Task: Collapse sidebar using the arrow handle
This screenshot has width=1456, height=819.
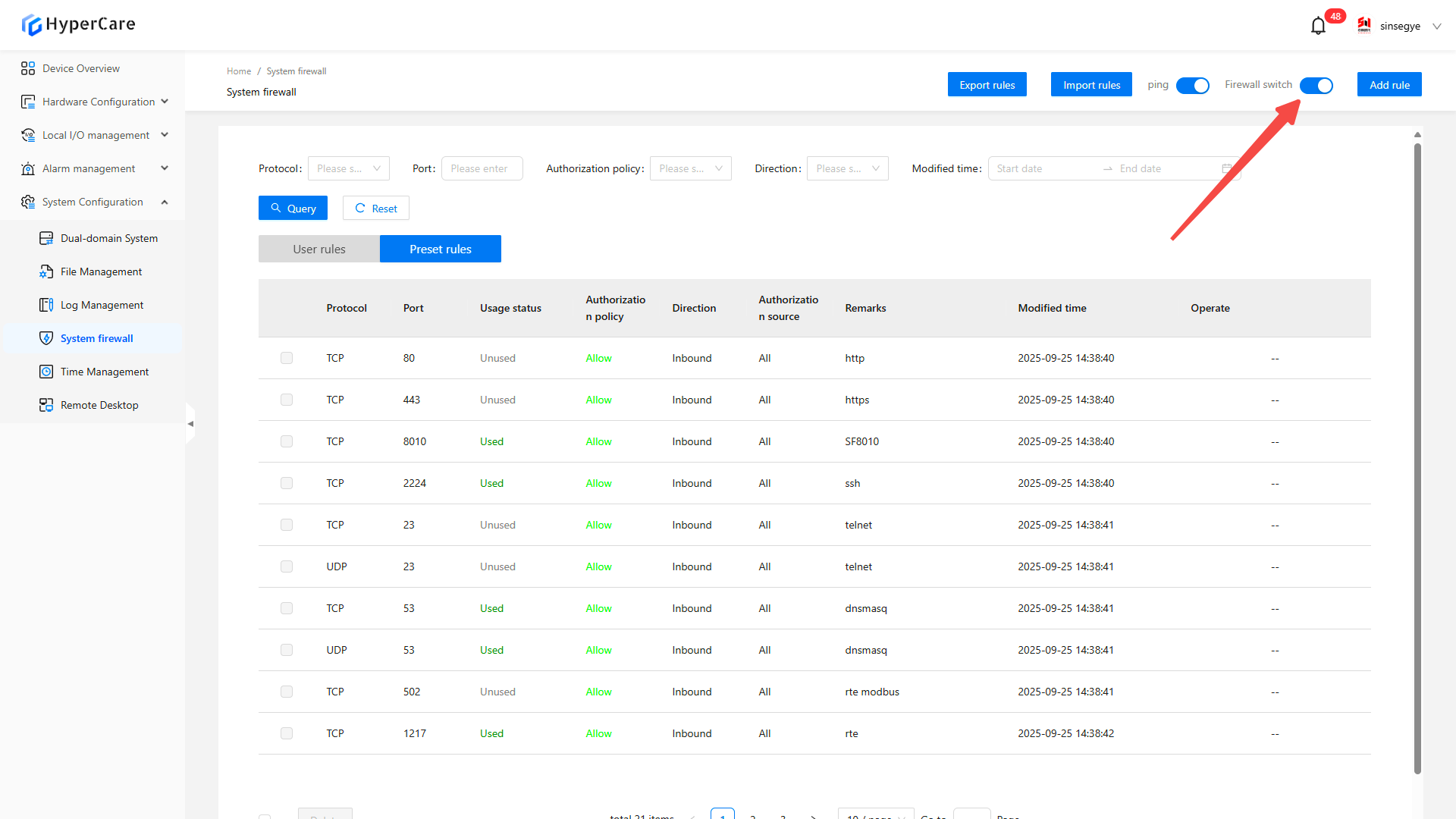Action: coord(190,424)
